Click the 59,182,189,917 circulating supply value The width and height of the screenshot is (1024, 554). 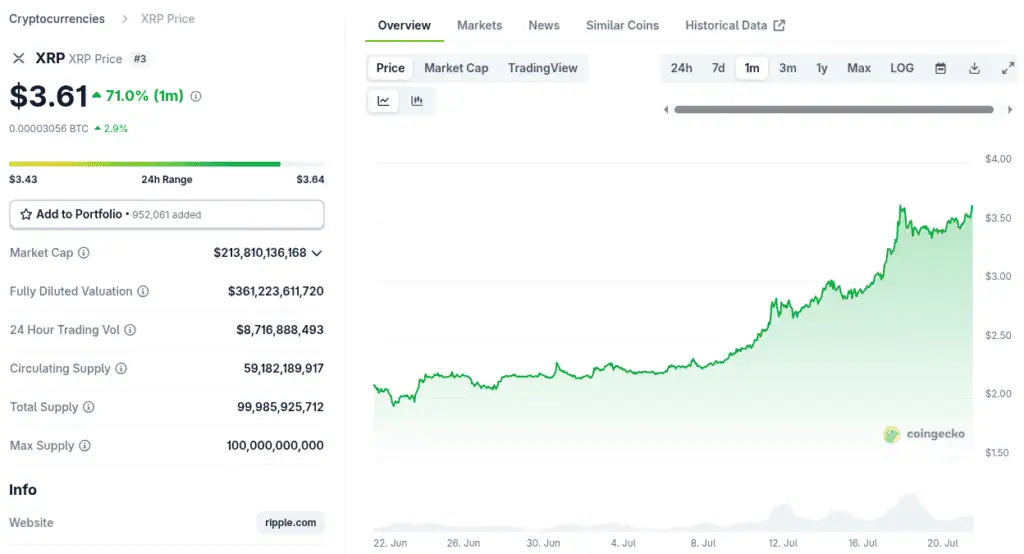click(283, 368)
